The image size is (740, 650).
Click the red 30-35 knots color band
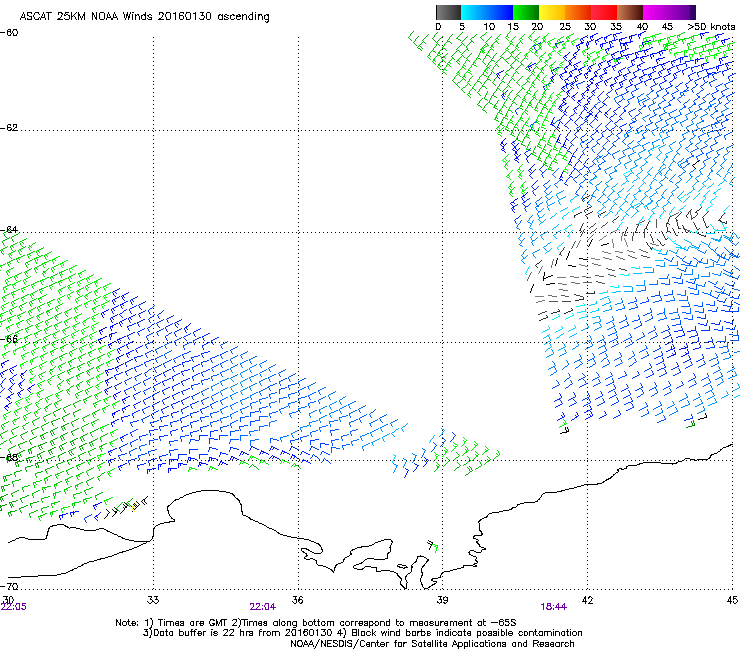[x=604, y=12]
